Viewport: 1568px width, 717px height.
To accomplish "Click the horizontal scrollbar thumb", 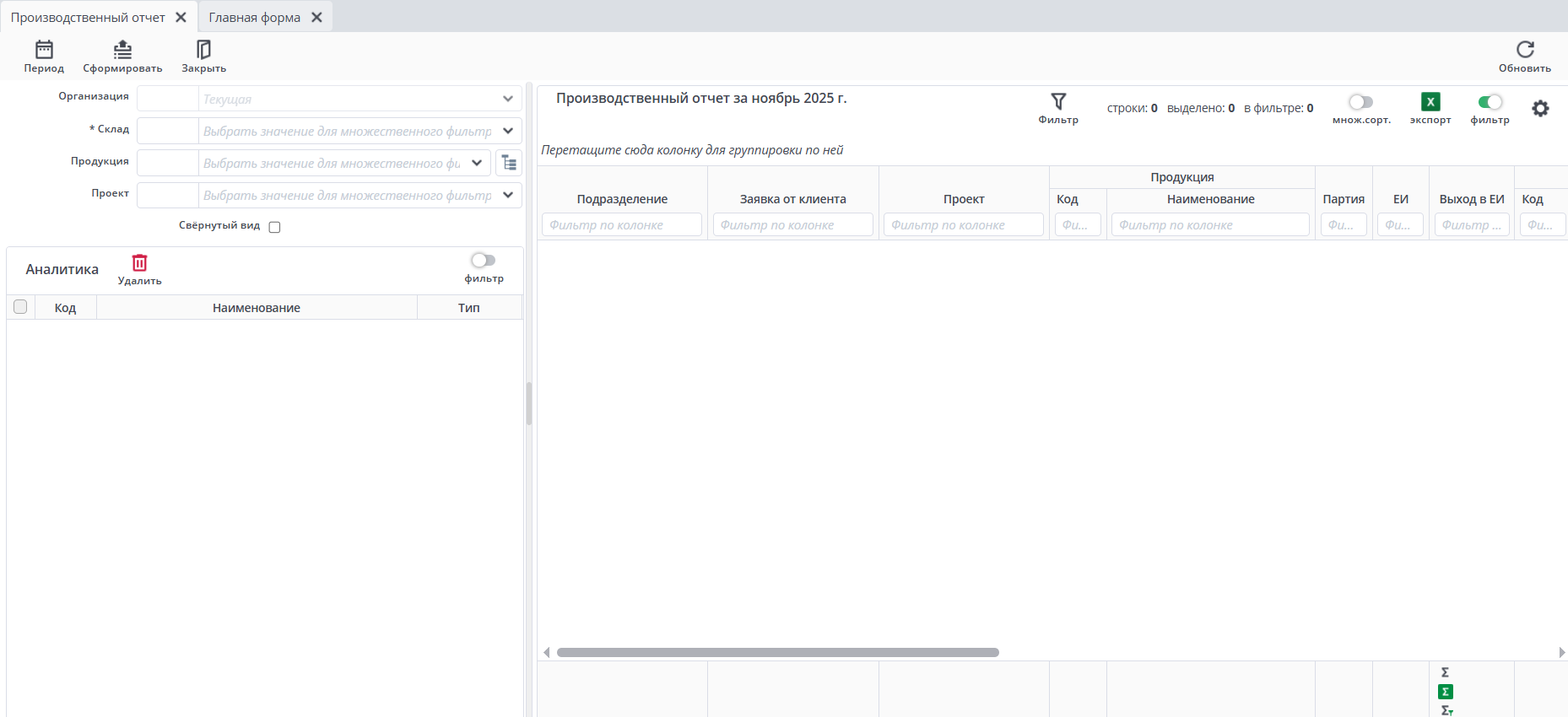I will [777, 652].
